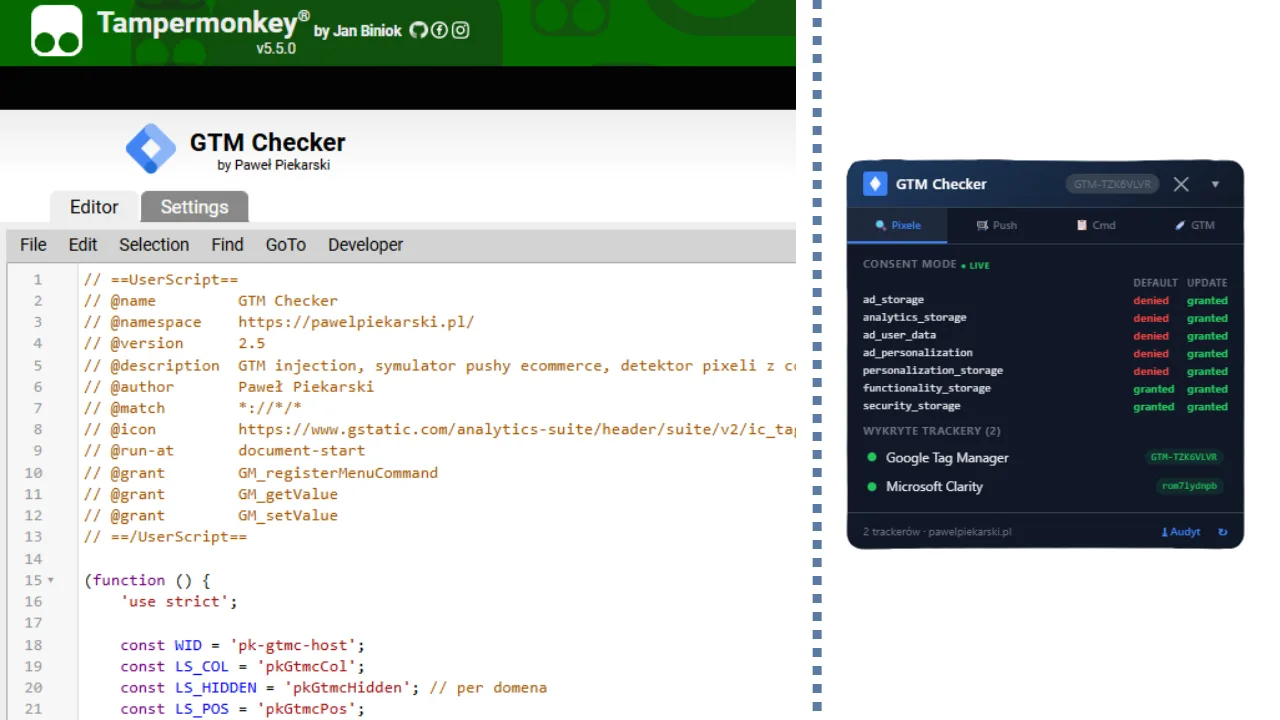Click the analytics_storage consent label

pos(914,318)
